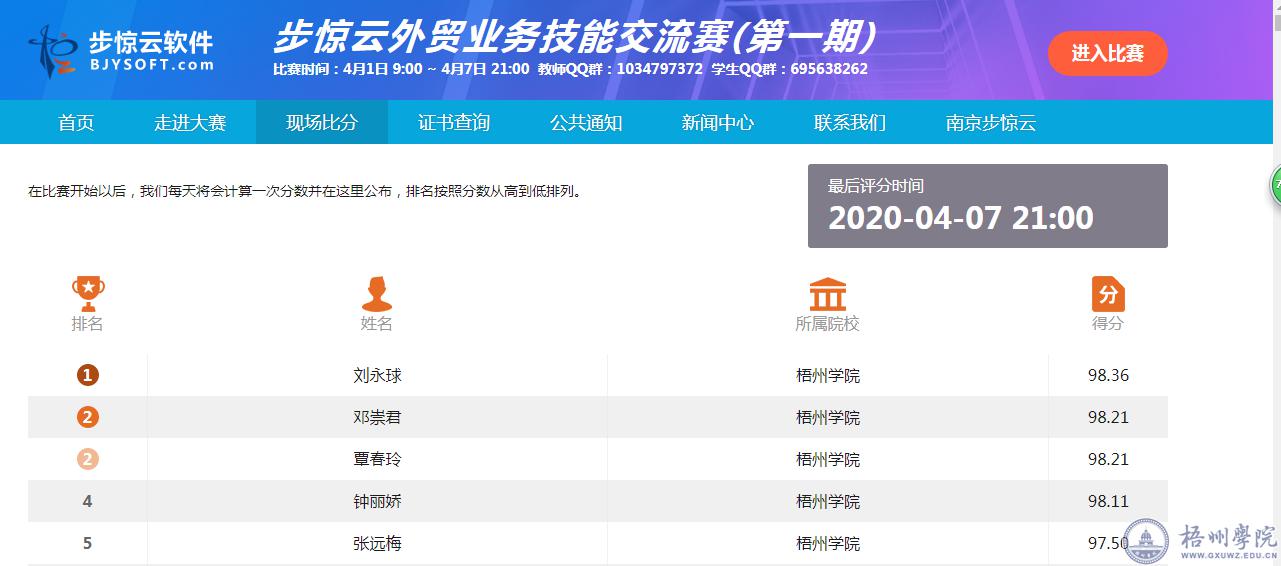This screenshot has height=566, width=1281.
Task: Click the institution building icon
Action: (827, 294)
